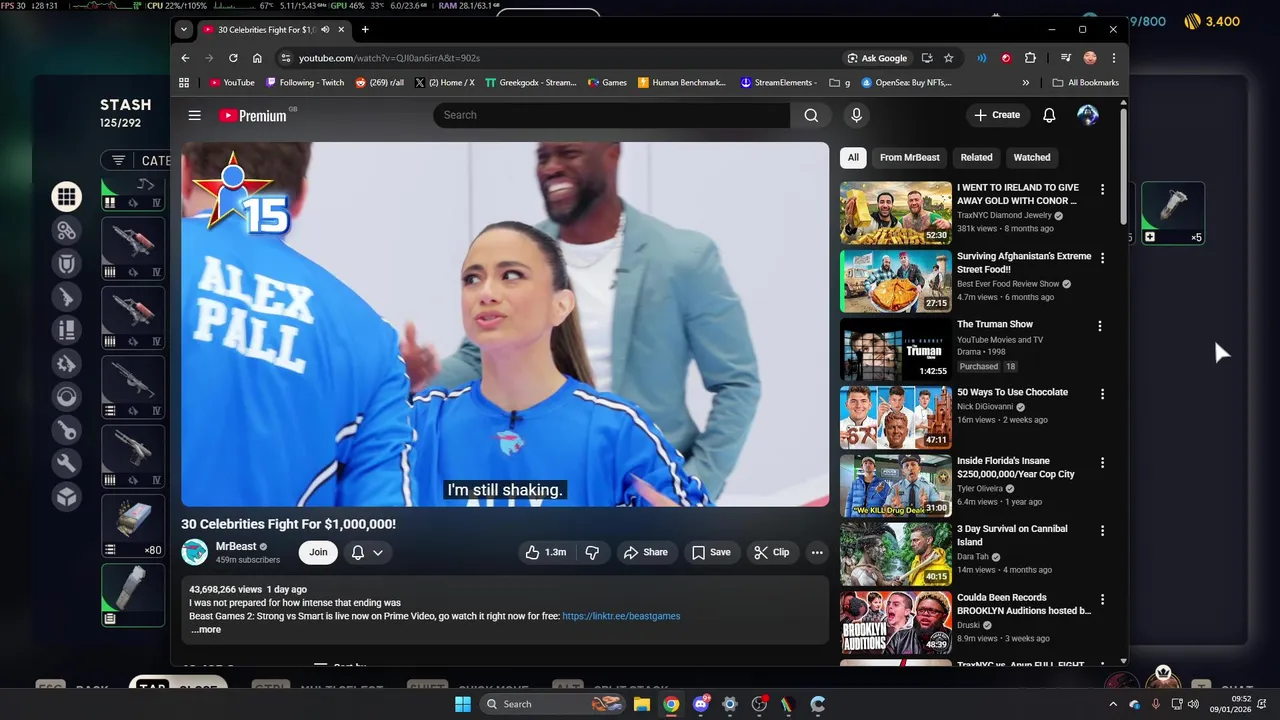1280x720 pixels.
Task: Expand the taskbar hidden icons chevron
Action: pyautogui.click(x=1114, y=704)
